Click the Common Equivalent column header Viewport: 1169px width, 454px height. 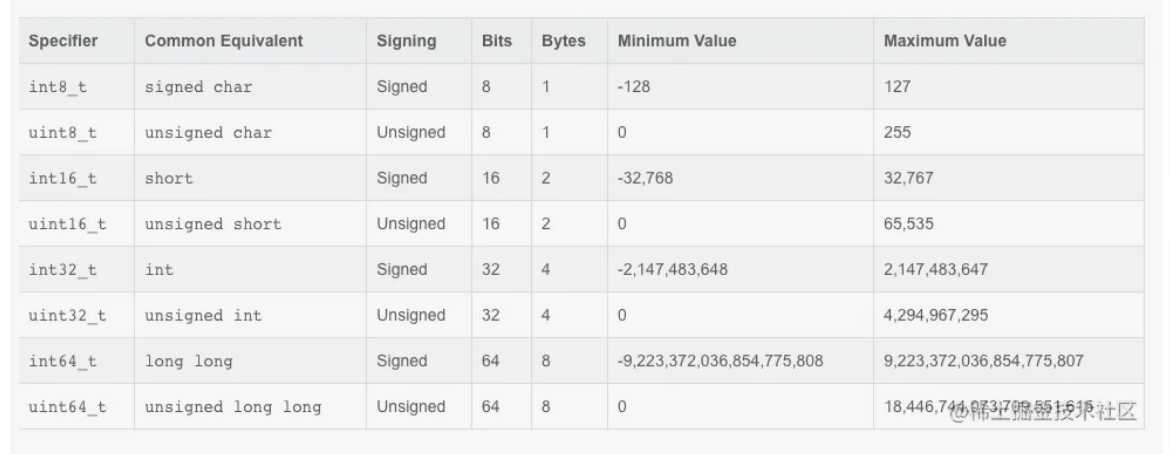coord(223,41)
